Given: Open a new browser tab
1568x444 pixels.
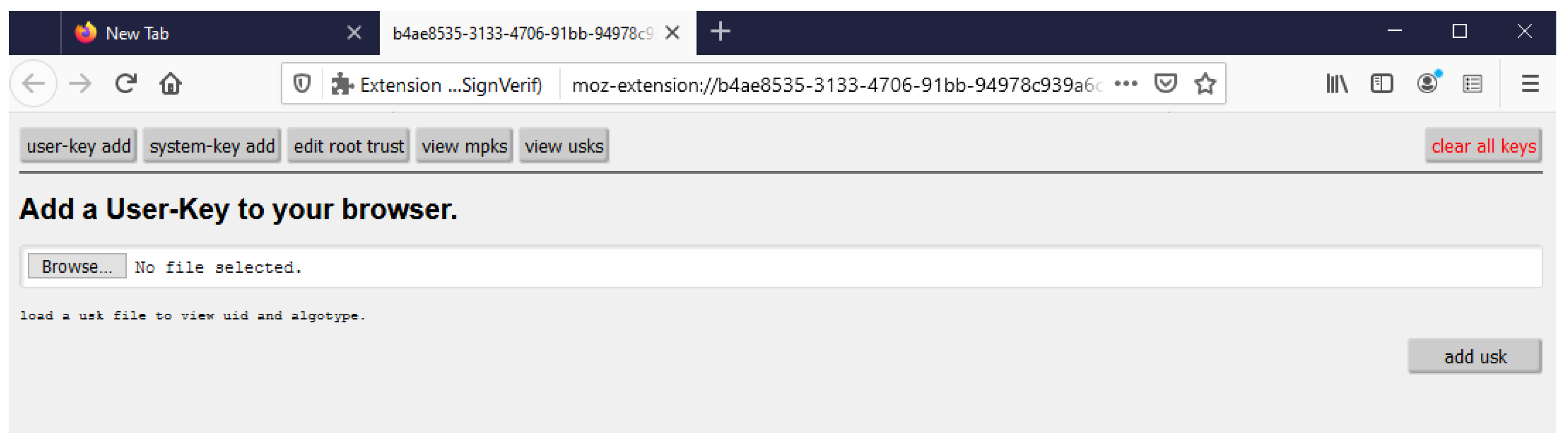Looking at the screenshot, I should point(720,31).
